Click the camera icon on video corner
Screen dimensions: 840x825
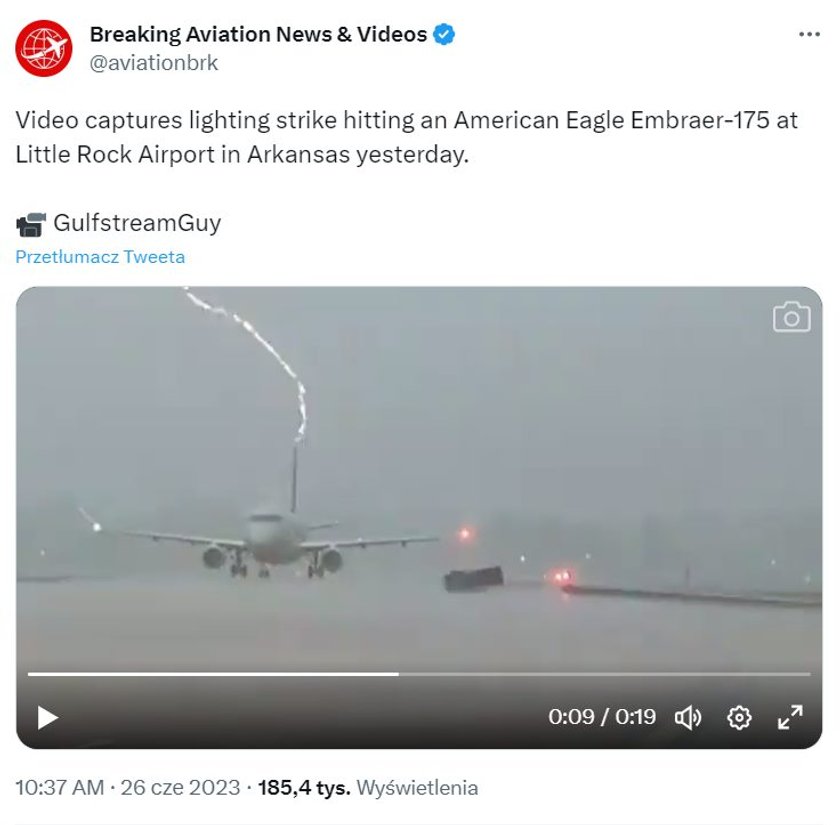tap(791, 317)
